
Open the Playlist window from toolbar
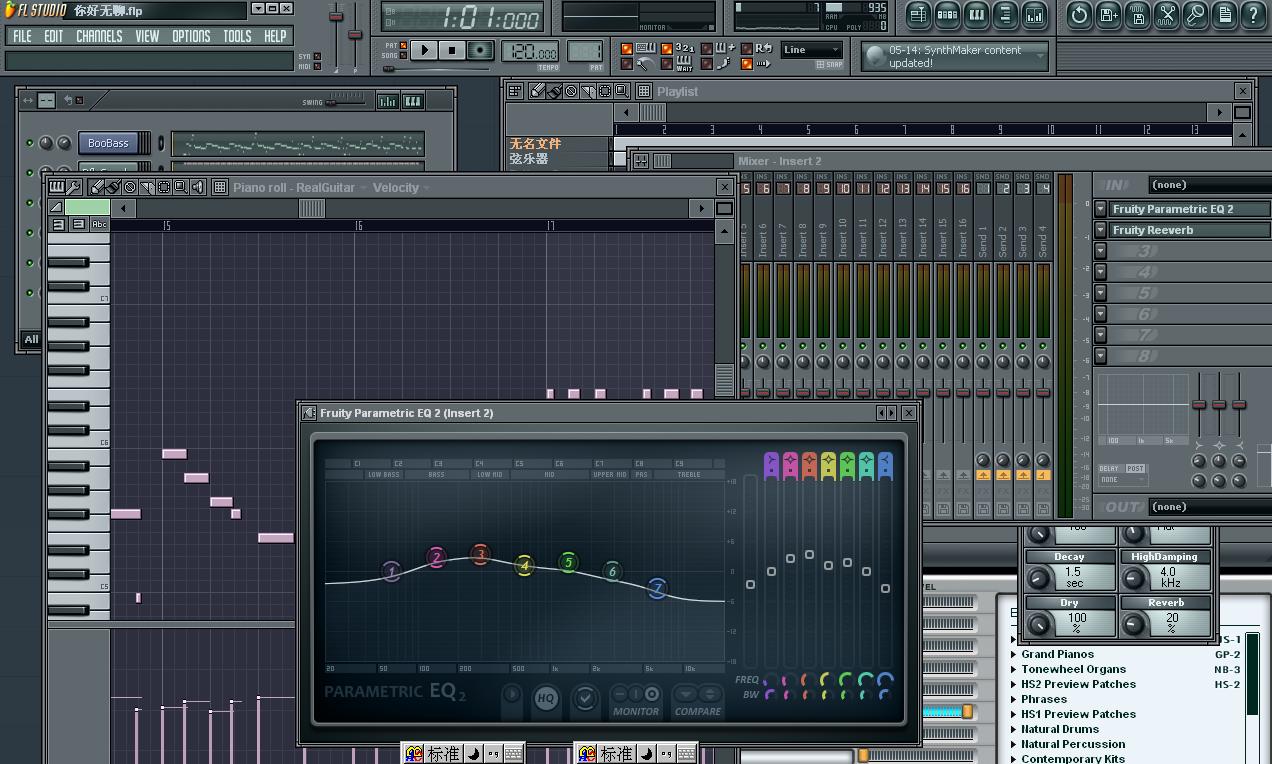click(x=918, y=15)
